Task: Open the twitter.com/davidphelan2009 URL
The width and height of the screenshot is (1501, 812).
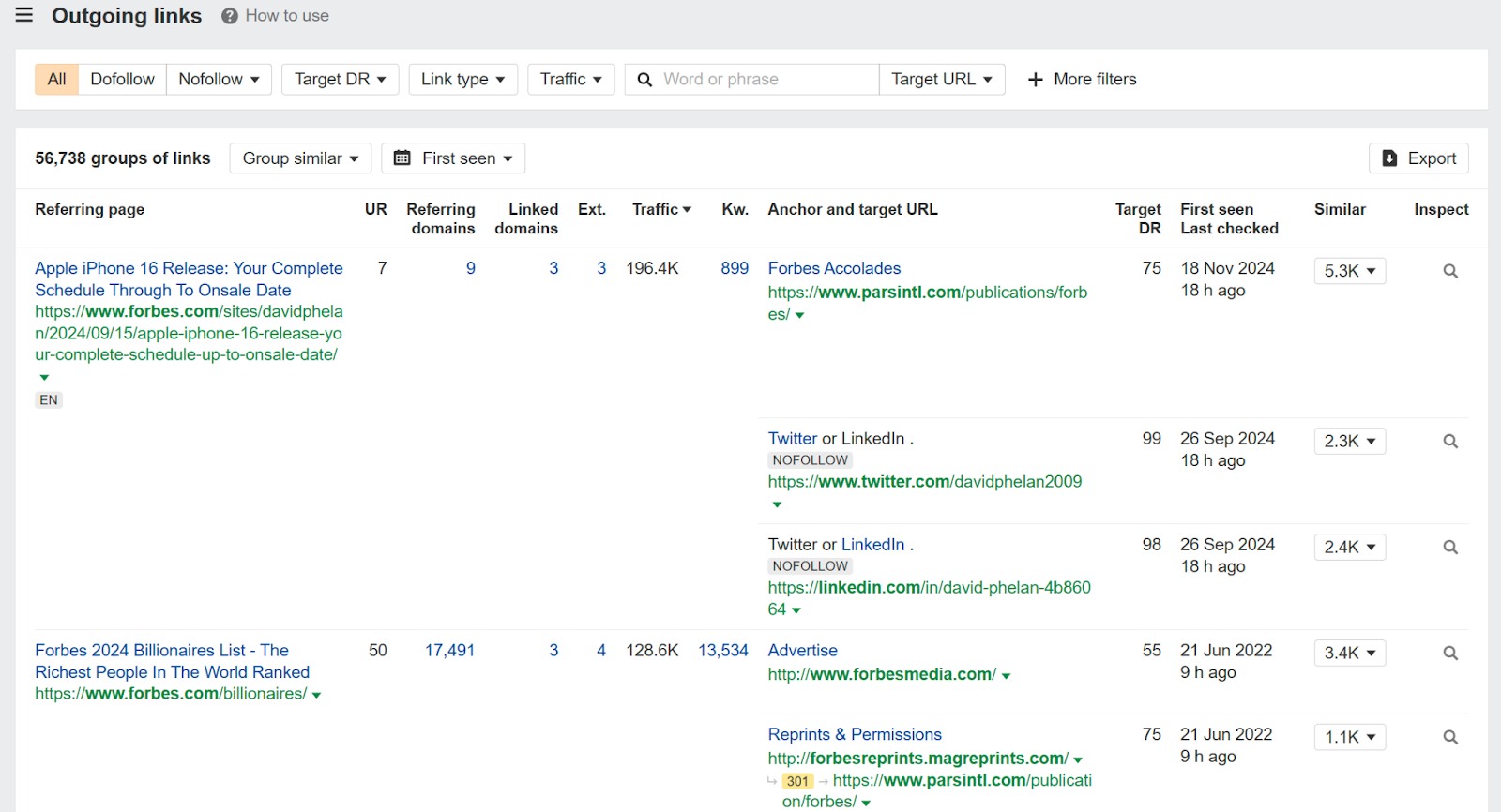Action: (x=925, y=482)
